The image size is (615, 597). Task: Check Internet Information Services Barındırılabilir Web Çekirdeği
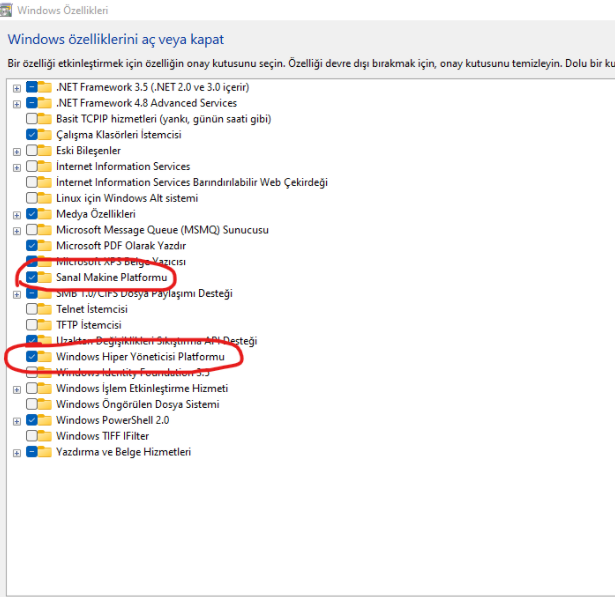[x=32, y=182]
